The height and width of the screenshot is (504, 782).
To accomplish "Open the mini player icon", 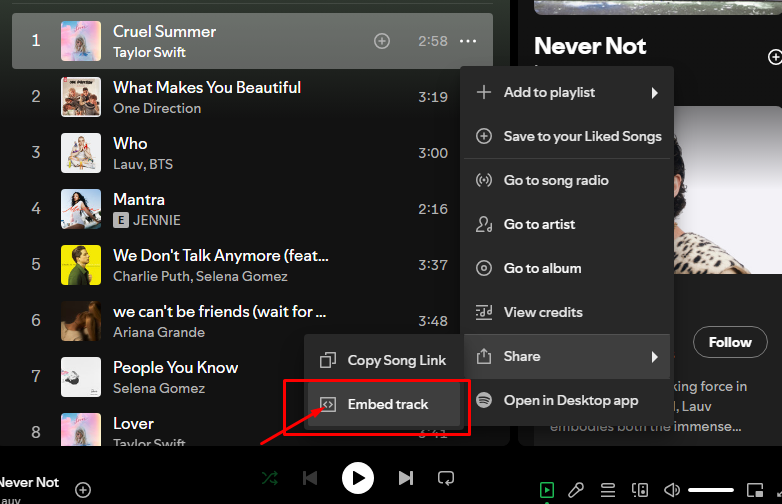I will [755, 490].
